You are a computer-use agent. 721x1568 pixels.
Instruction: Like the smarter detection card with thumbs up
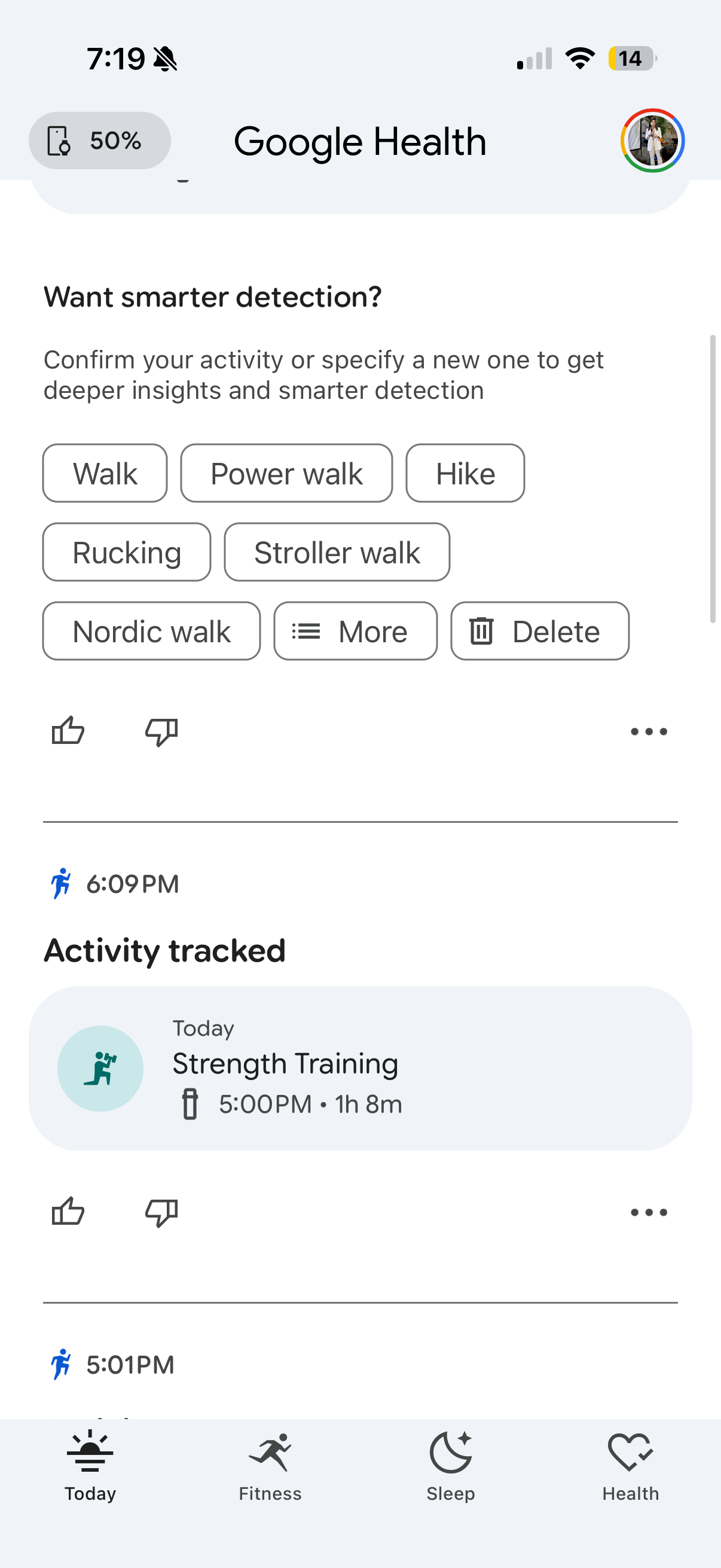[68, 731]
